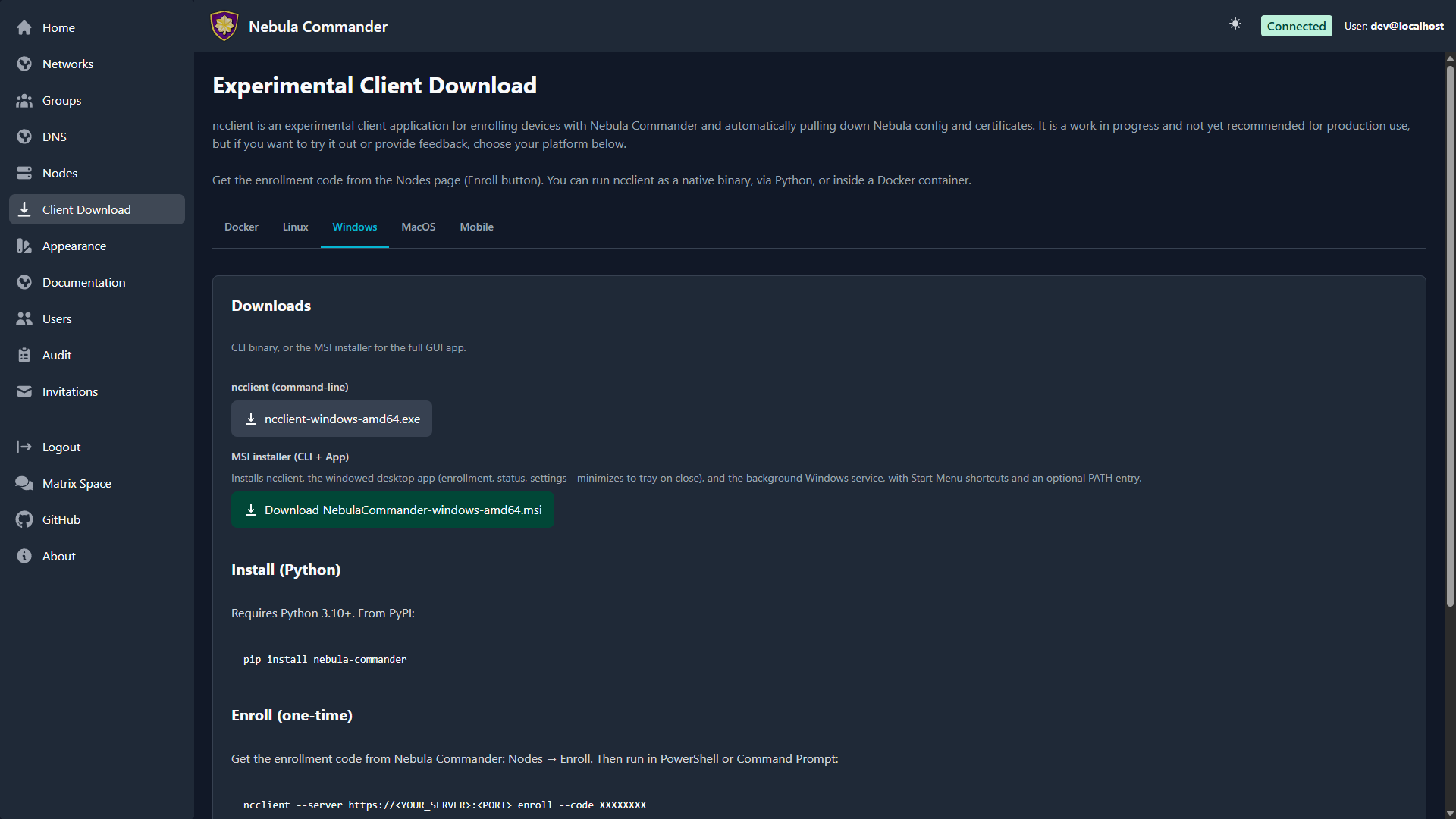Image resolution: width=1456 pixels, height=819 pixels.
Task: Click Experimental Client Download heading
Action: tap(375, 85)
